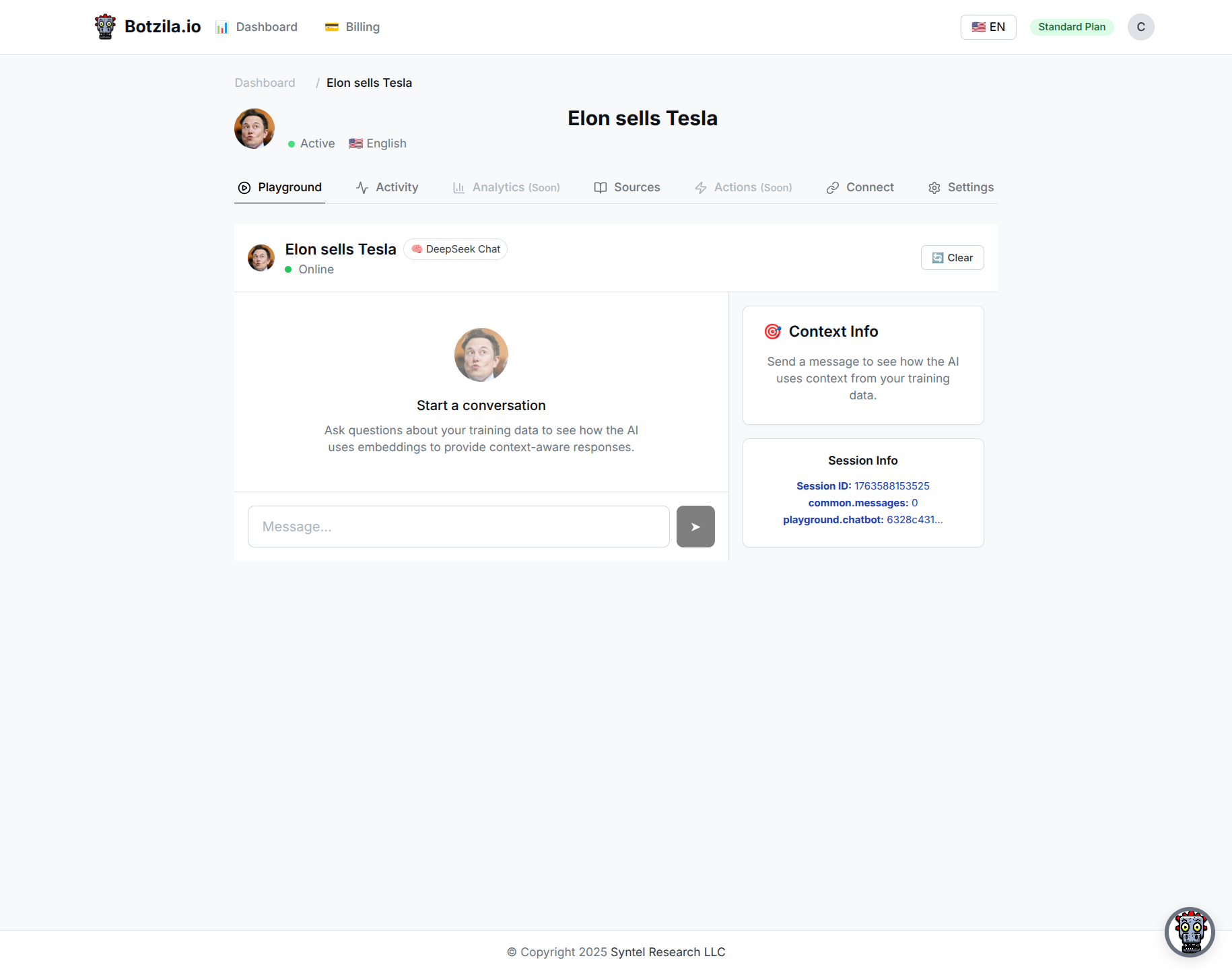
Task: Focus the Message input field
Action: [458, 527]
